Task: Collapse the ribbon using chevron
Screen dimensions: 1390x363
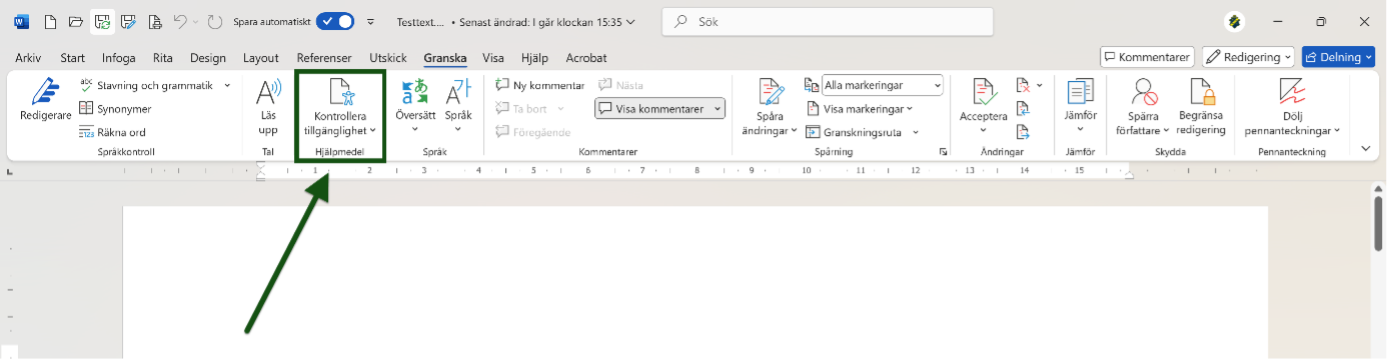Action: 1367,148
